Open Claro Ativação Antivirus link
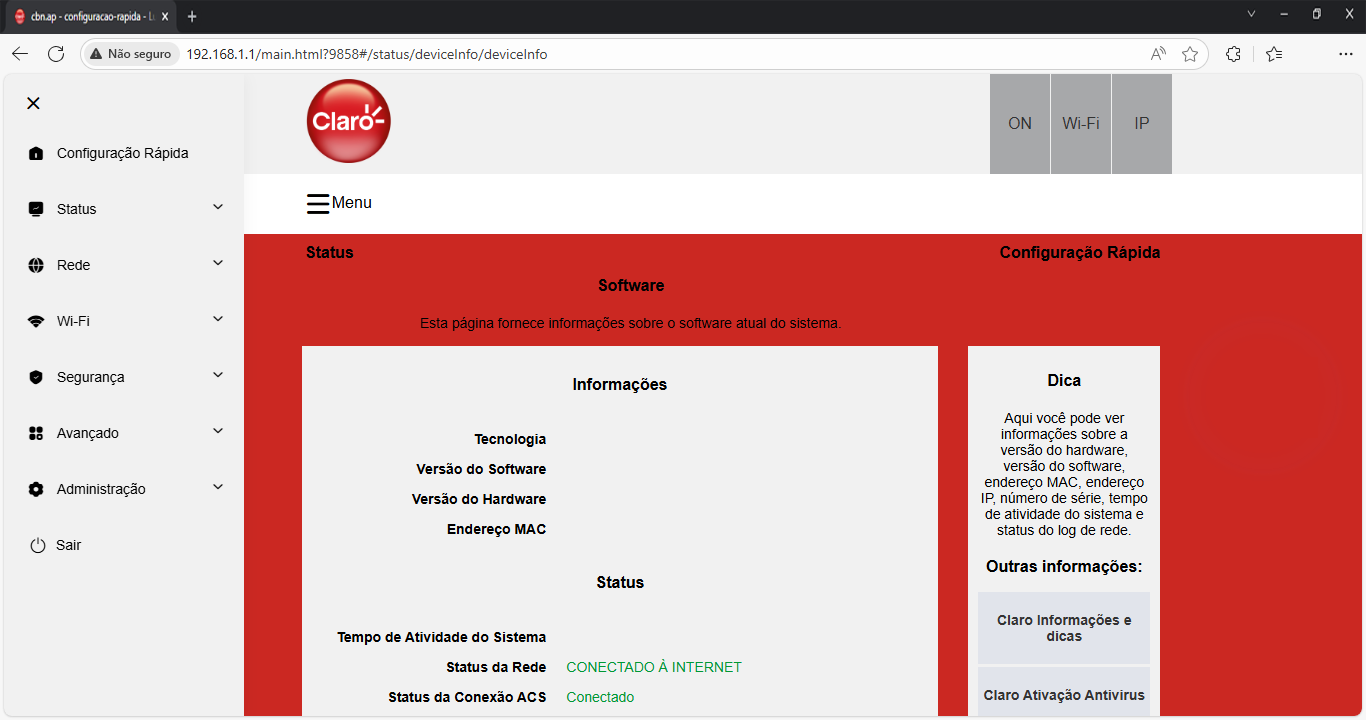 [1064, 695]
